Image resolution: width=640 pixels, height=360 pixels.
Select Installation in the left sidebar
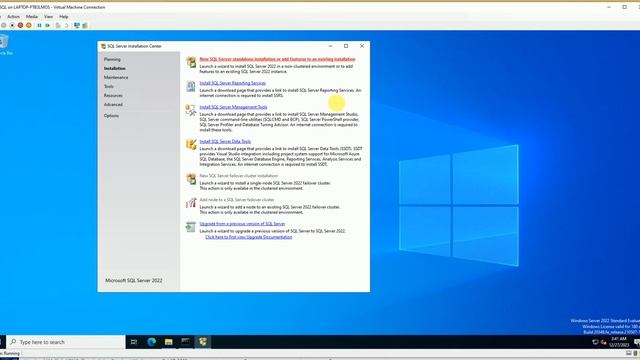click(115, 69)
